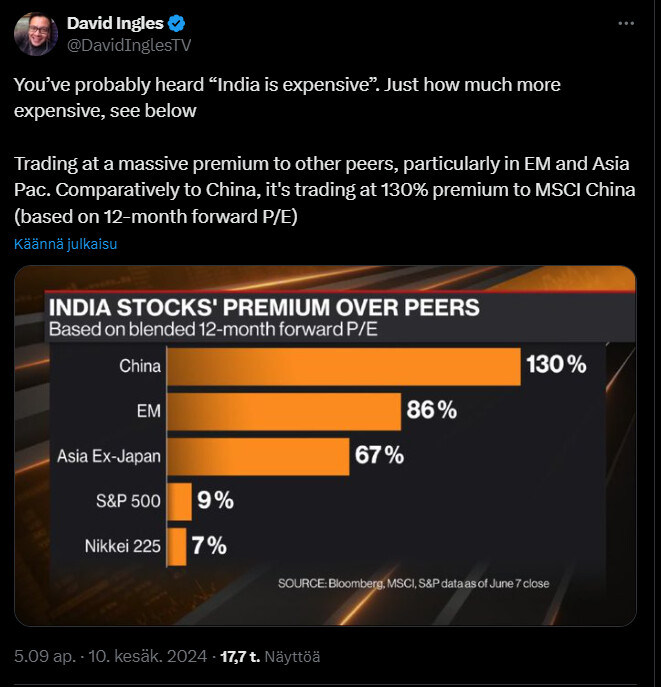Click the Nikkei 225 bar
Screen dimensions: 661x687
[x=177, y=546]
